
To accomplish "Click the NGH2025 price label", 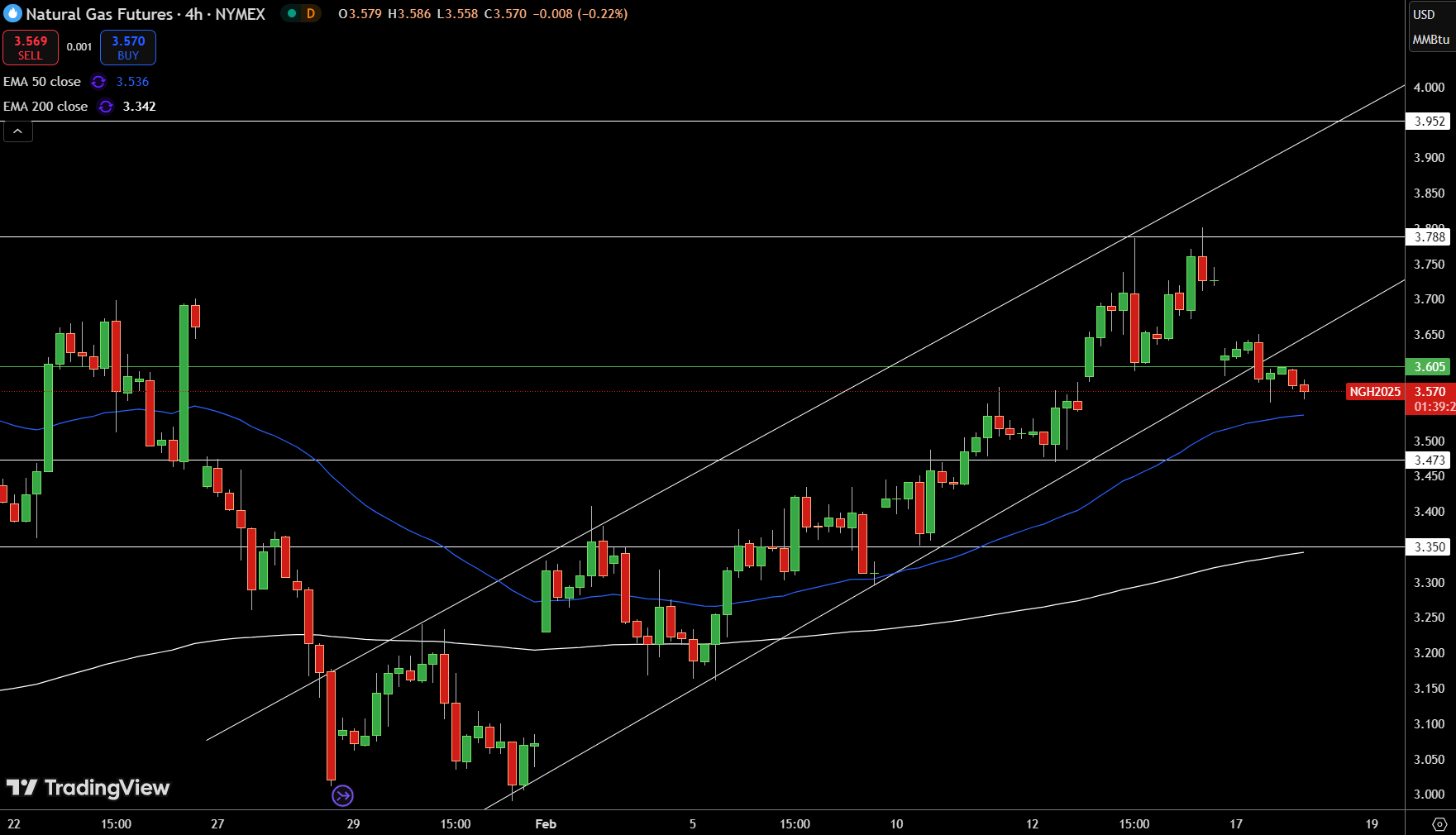I will click(1375, 392).
